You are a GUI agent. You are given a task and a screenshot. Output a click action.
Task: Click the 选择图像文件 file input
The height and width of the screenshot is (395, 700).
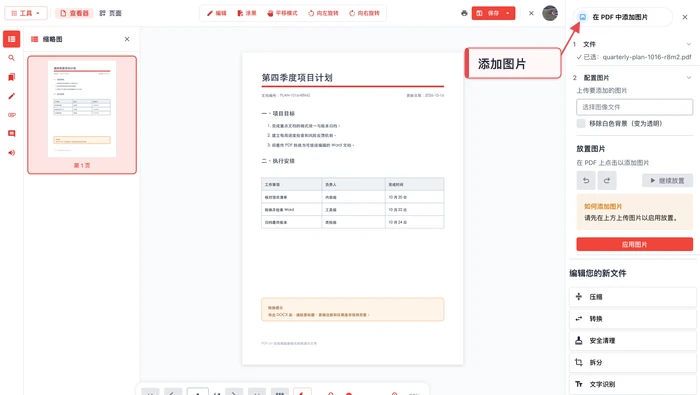pos(634,107)
